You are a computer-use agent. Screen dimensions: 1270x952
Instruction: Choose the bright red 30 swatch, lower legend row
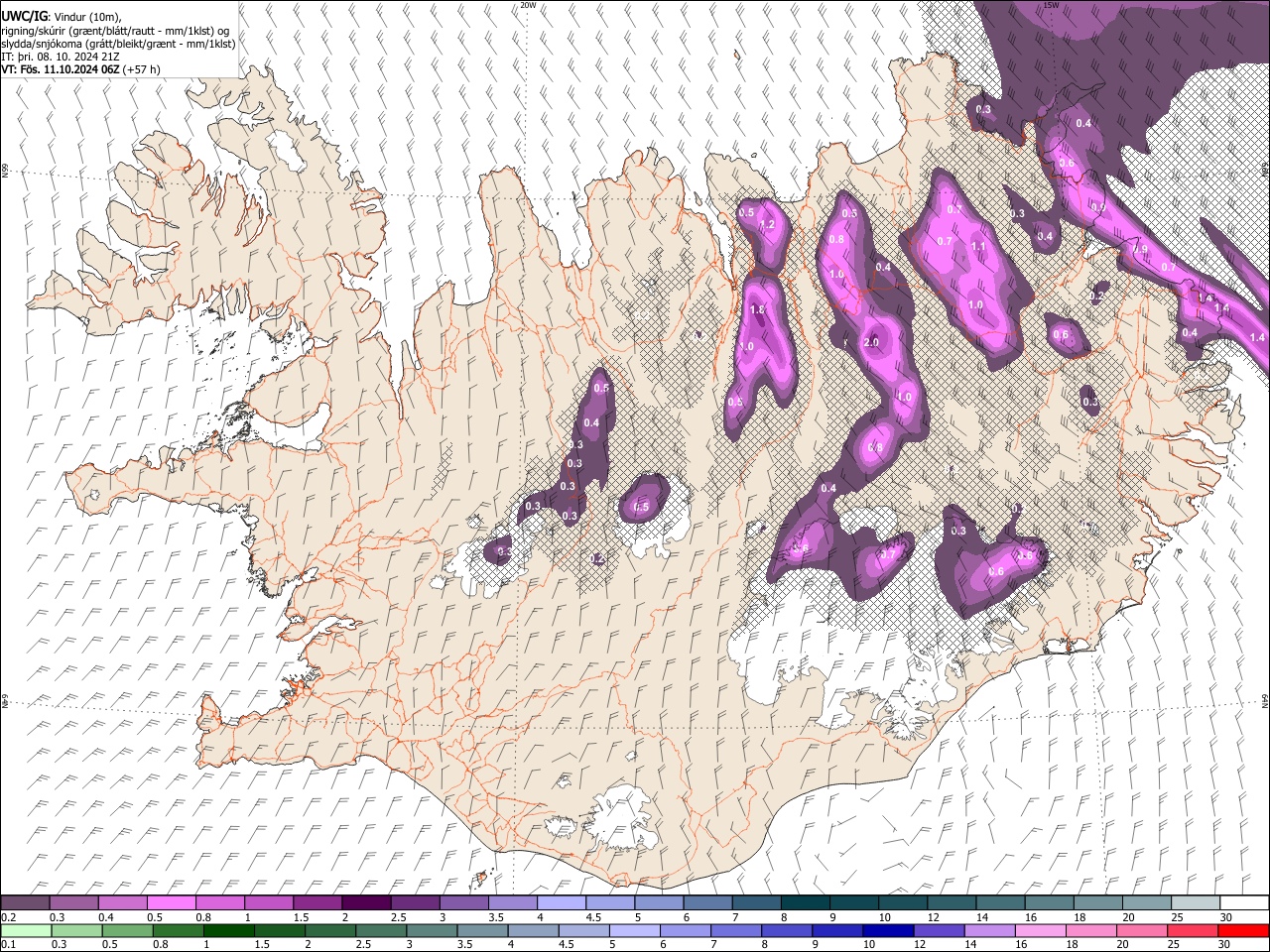point(1242,930)
